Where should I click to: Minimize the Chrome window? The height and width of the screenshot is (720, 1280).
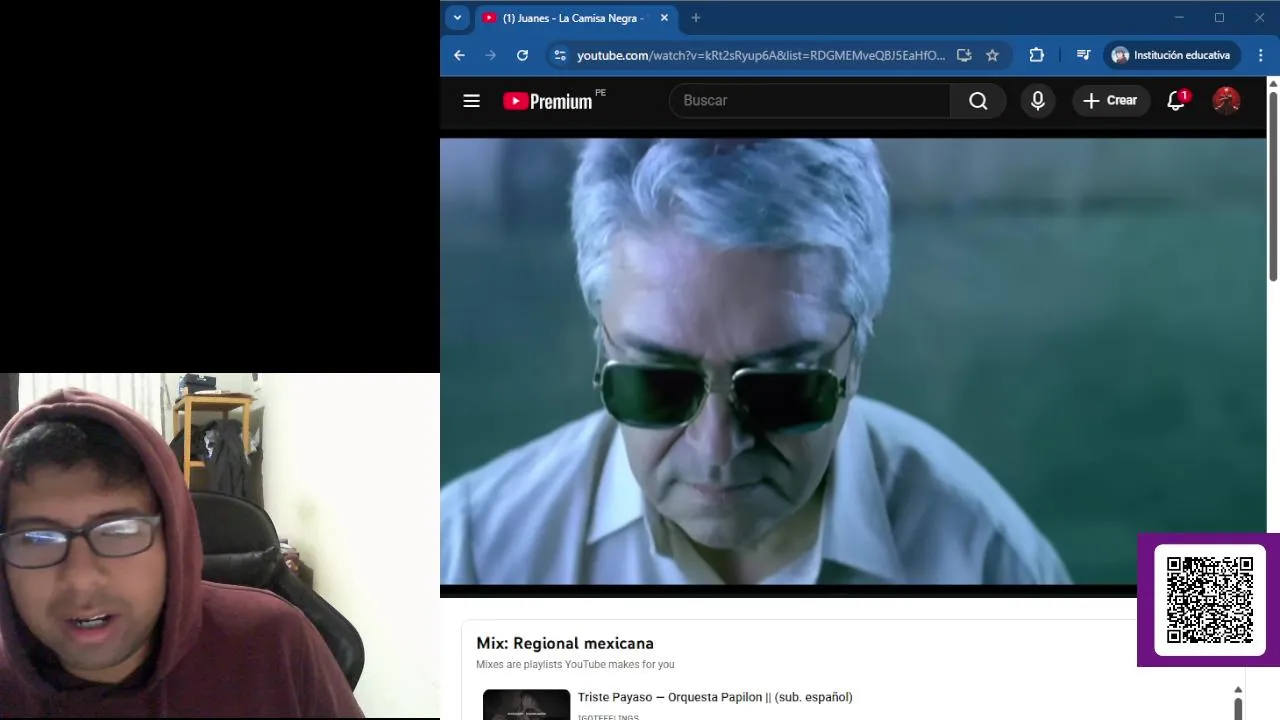tap(1179, 17)
